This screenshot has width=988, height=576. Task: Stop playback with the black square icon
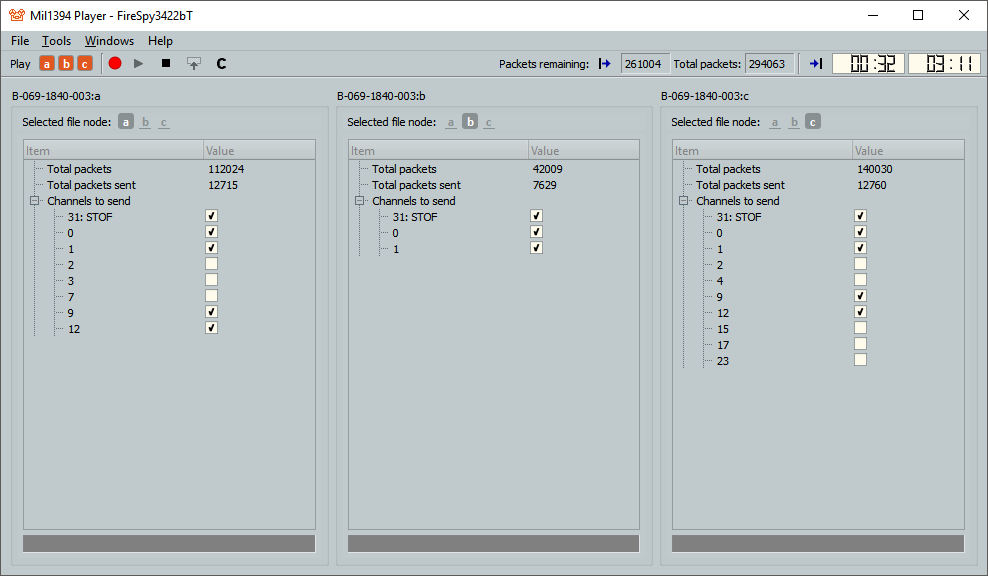point(166,63)
